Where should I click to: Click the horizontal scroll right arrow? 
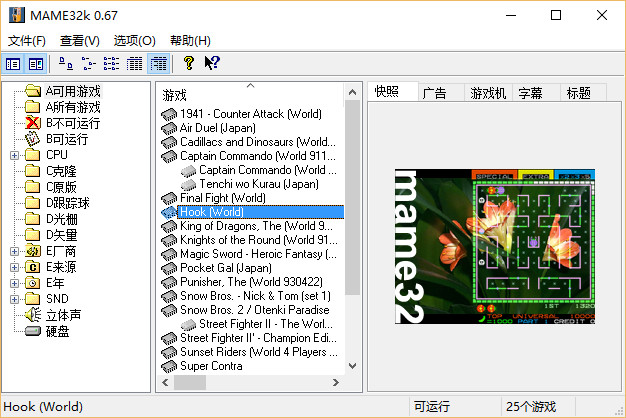pos(336,382)
